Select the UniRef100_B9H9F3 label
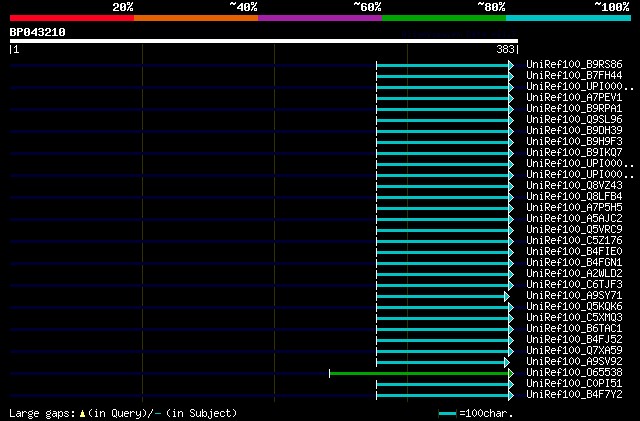The image size is (640, 421). click(x=574, y=142)
